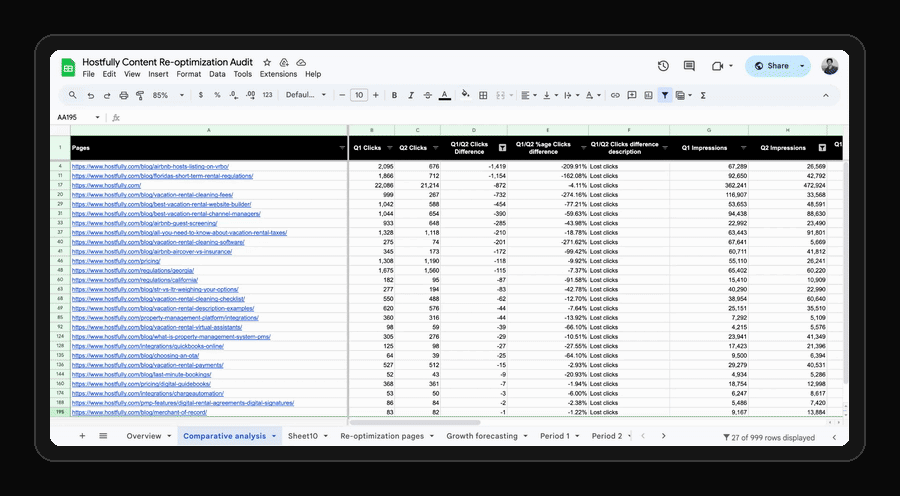Open the Q2 Impressions filter button
The height and width of the screenshot is (496, 900).
pos(822,148)
